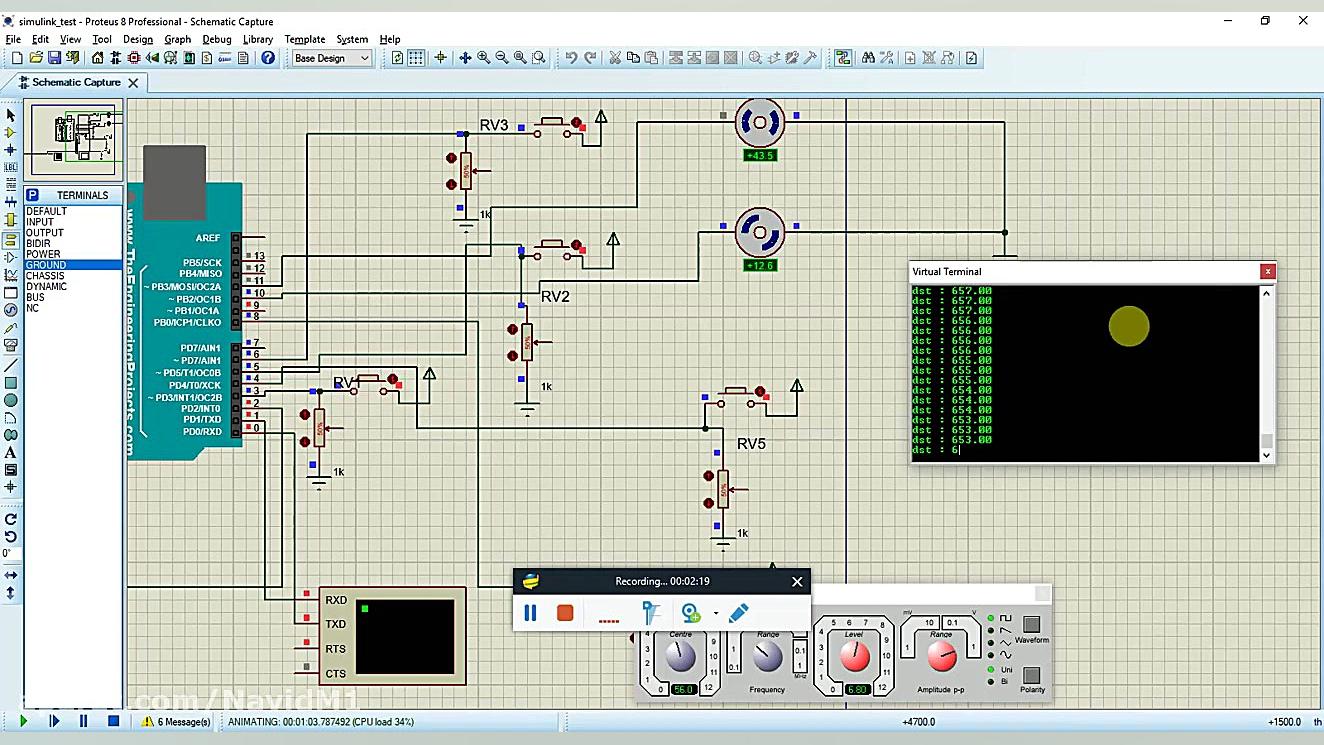Click the pencil annotate icon in recorder
The image size is (1324, 745).
click(738, 613)
